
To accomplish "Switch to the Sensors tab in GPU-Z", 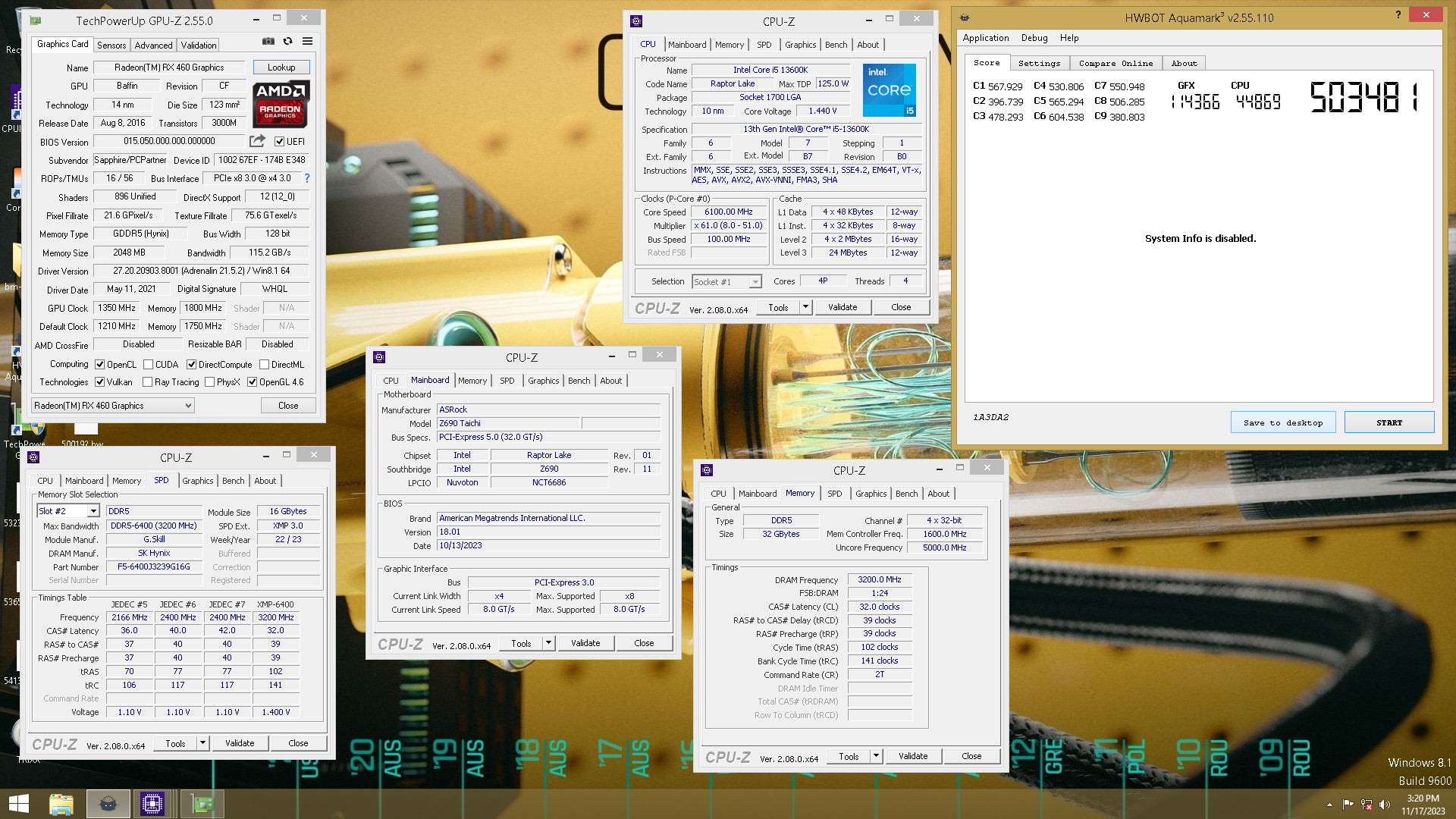I will tap(111, 45).
